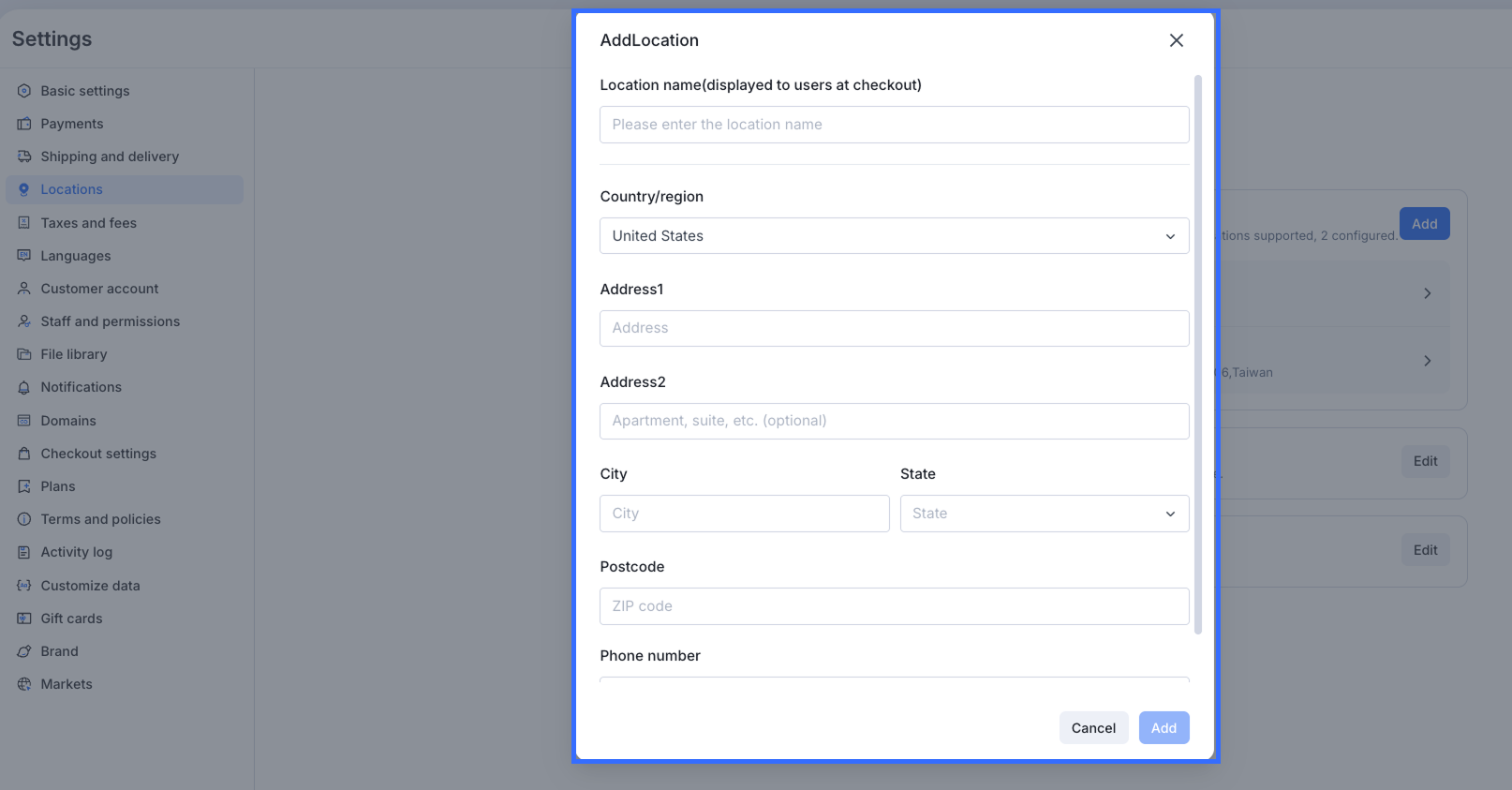Focus the Location name input field
Screen dimensions: 1512x790
point(894,125)
